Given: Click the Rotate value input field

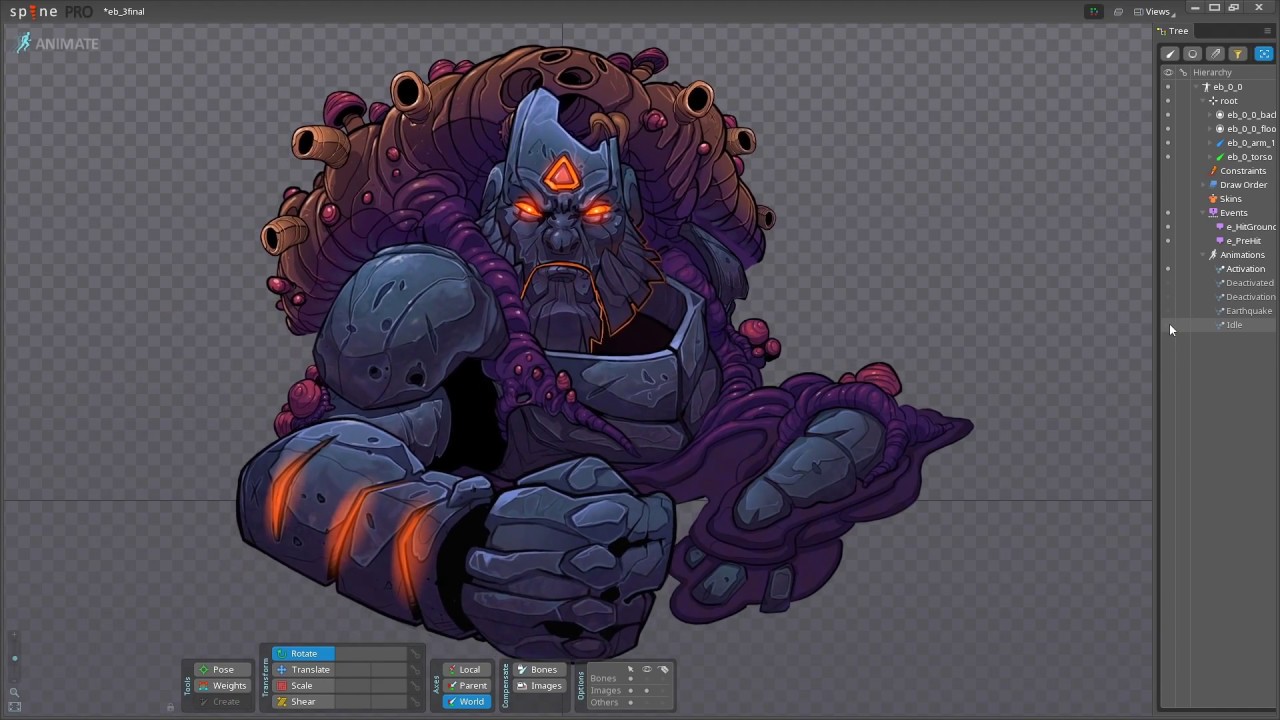Looking at the screenshot, I should pos(370,654).
